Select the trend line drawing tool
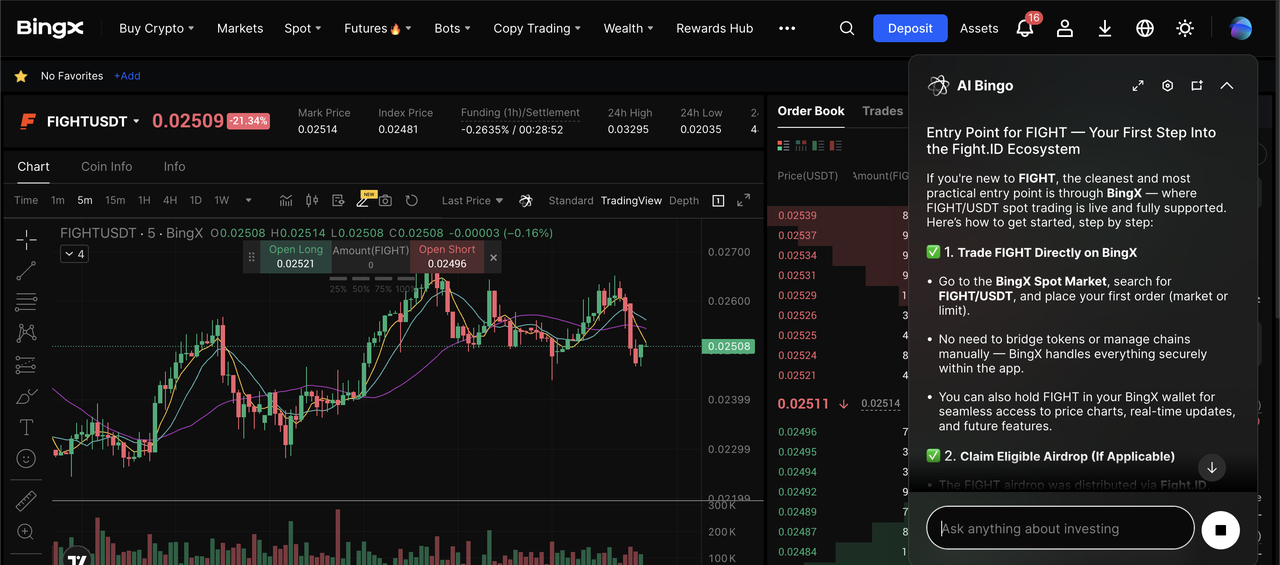This screenshot has width=1280, height=565. [x=26, y=269]
